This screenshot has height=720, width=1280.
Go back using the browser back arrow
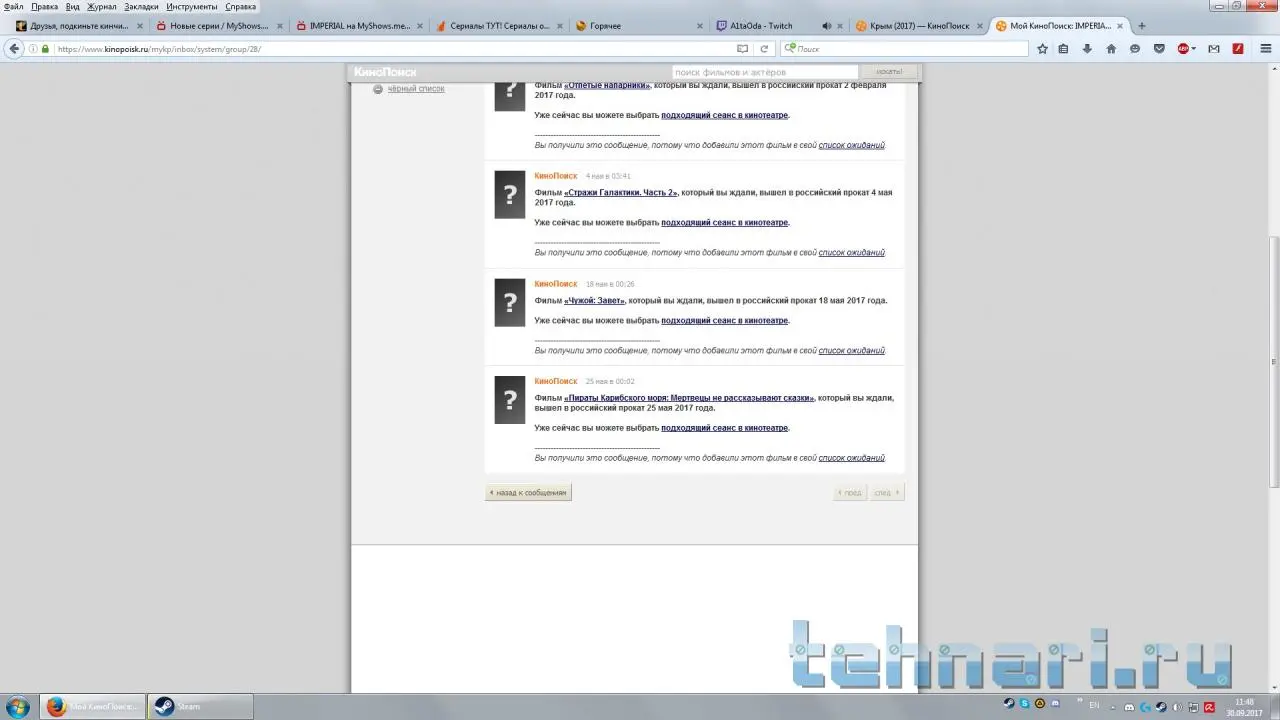pos(14,48)
